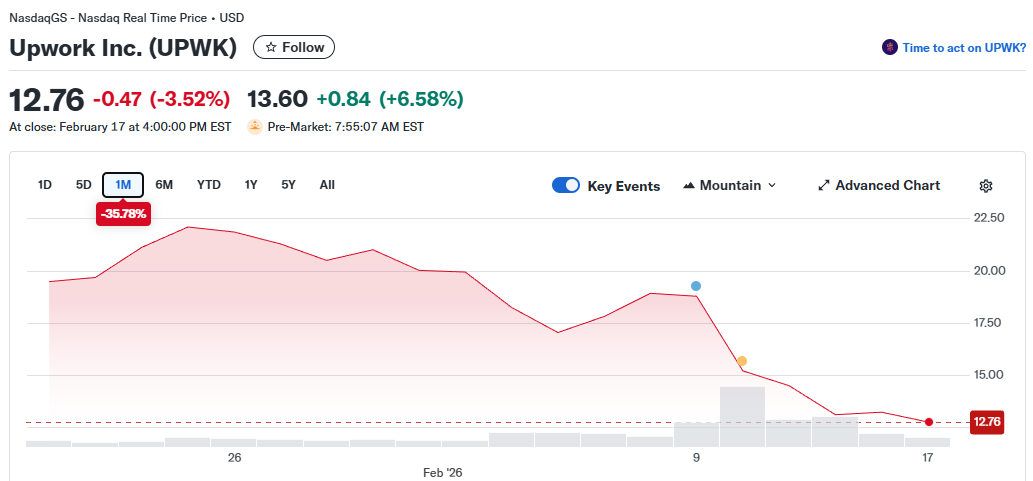Click the orange key event dot
This screenshot has height=481, width=1033.
coord(741,361)
